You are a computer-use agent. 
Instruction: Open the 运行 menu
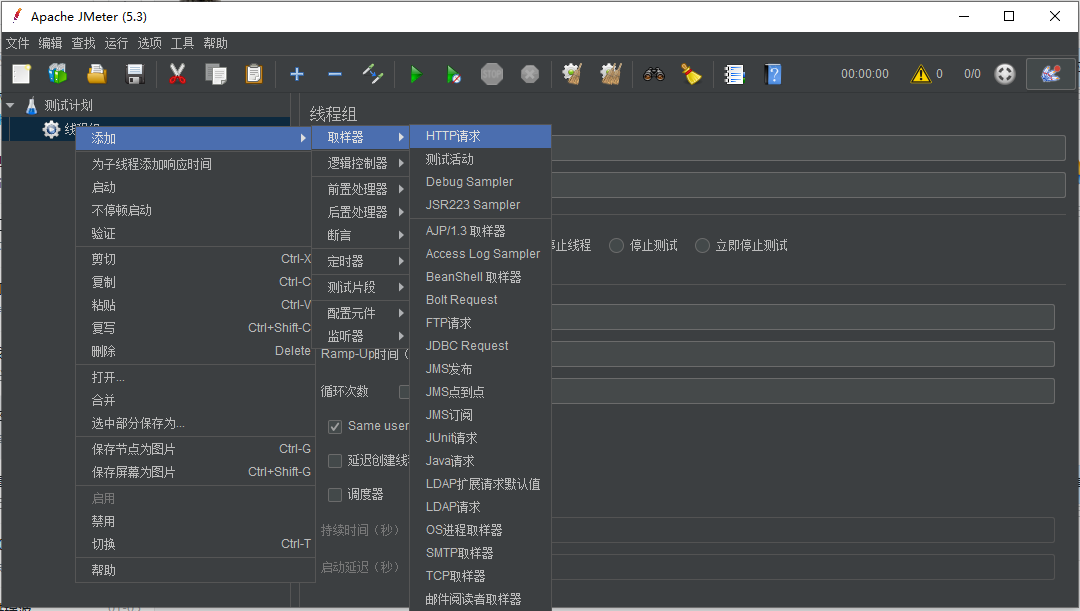tap(116, 43)
